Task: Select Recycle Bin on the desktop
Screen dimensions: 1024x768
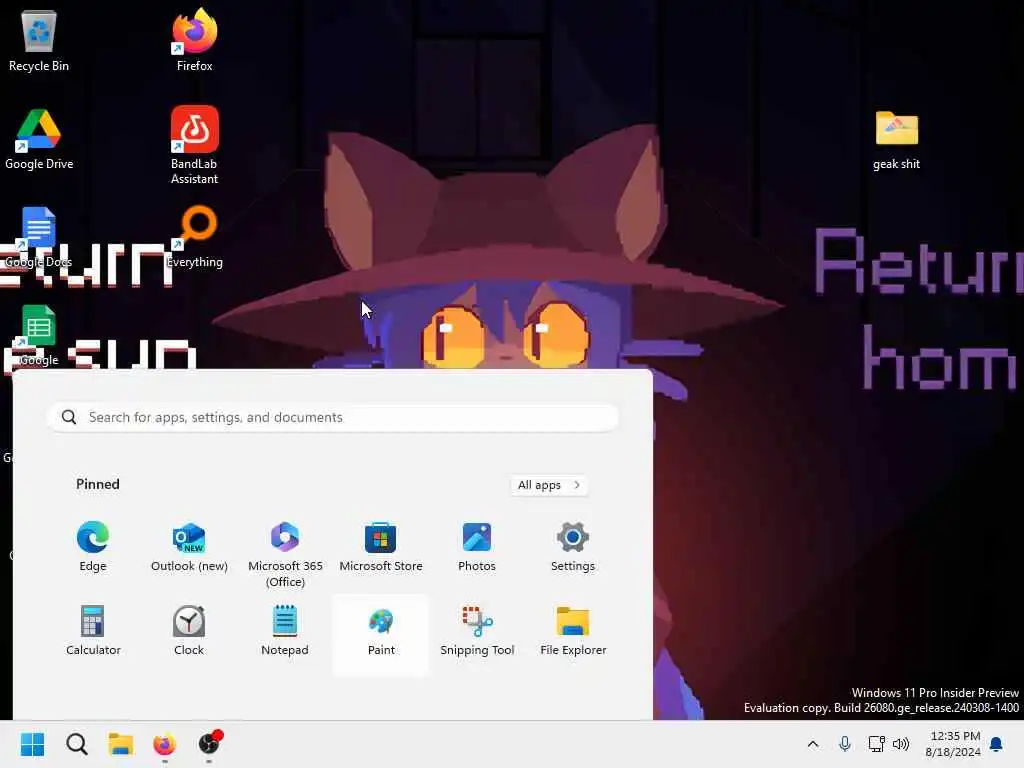Action: tap(39, 40)
